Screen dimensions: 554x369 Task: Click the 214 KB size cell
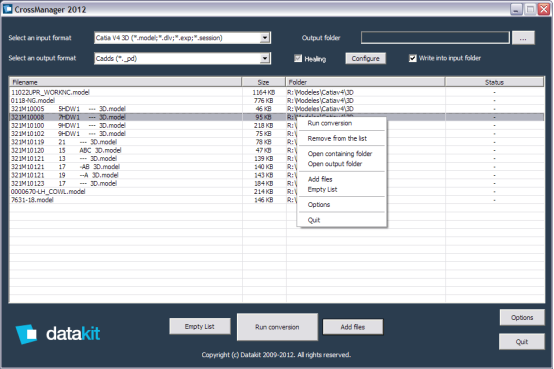(x=264, y=192)
